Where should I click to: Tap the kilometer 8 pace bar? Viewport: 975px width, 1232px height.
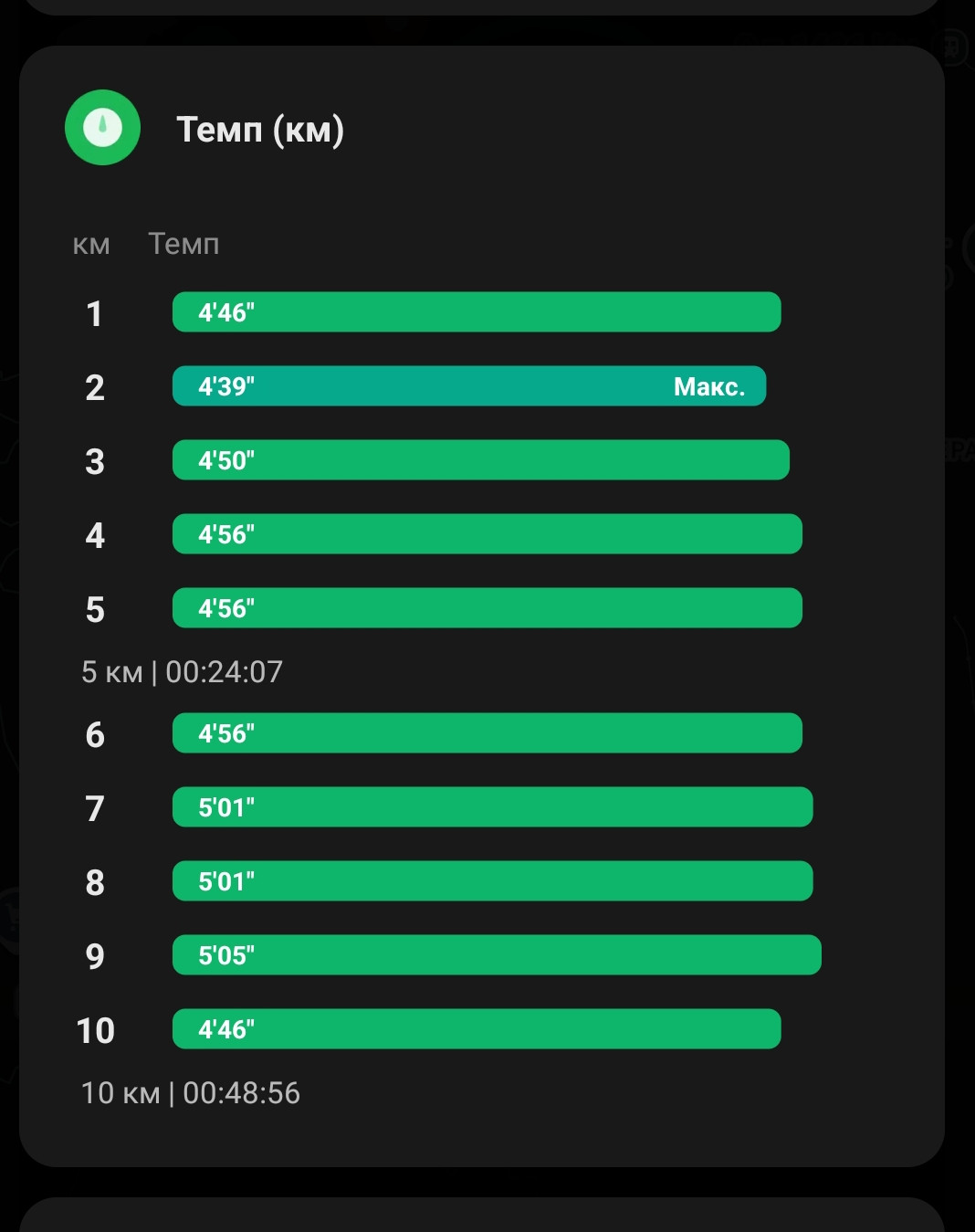(x=493, y=881)
